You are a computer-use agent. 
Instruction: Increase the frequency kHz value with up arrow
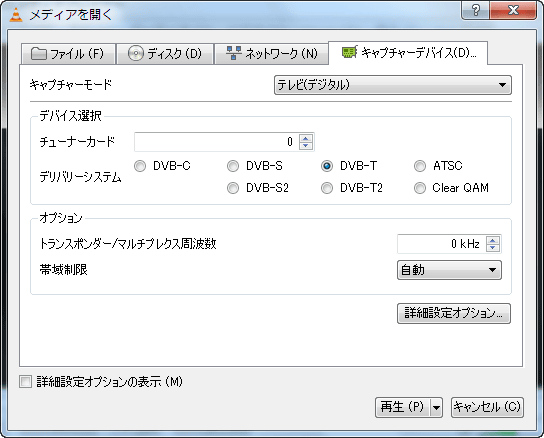pyautogui.click(x=493, y=240)
